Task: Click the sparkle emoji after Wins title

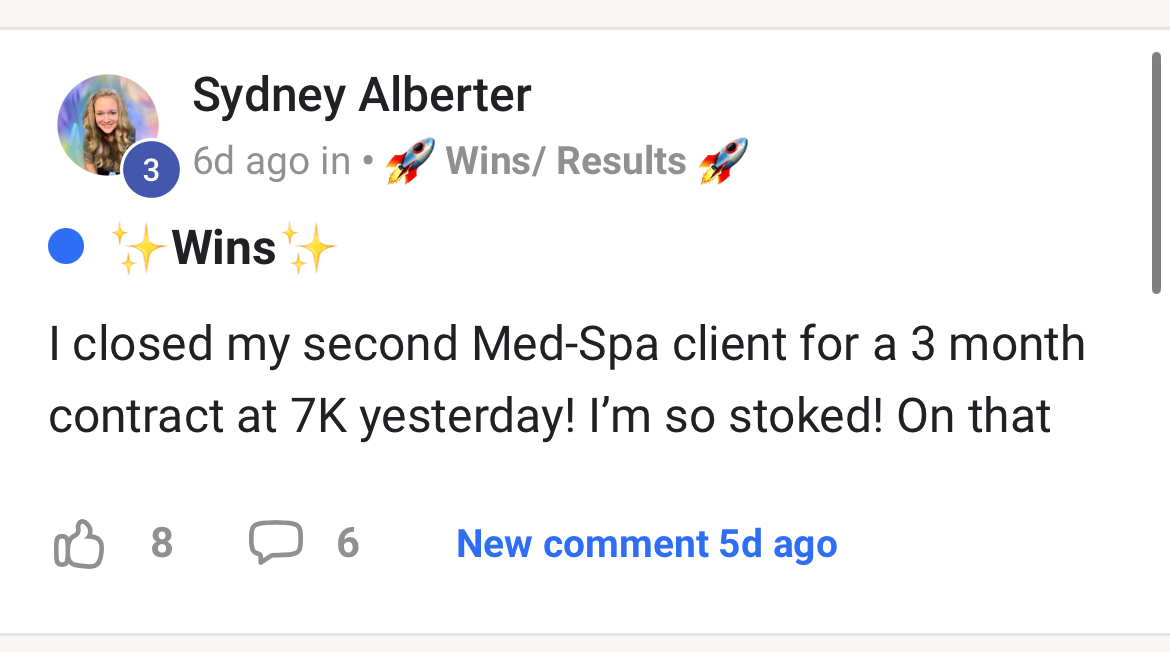Action: [x=309, y=247]
